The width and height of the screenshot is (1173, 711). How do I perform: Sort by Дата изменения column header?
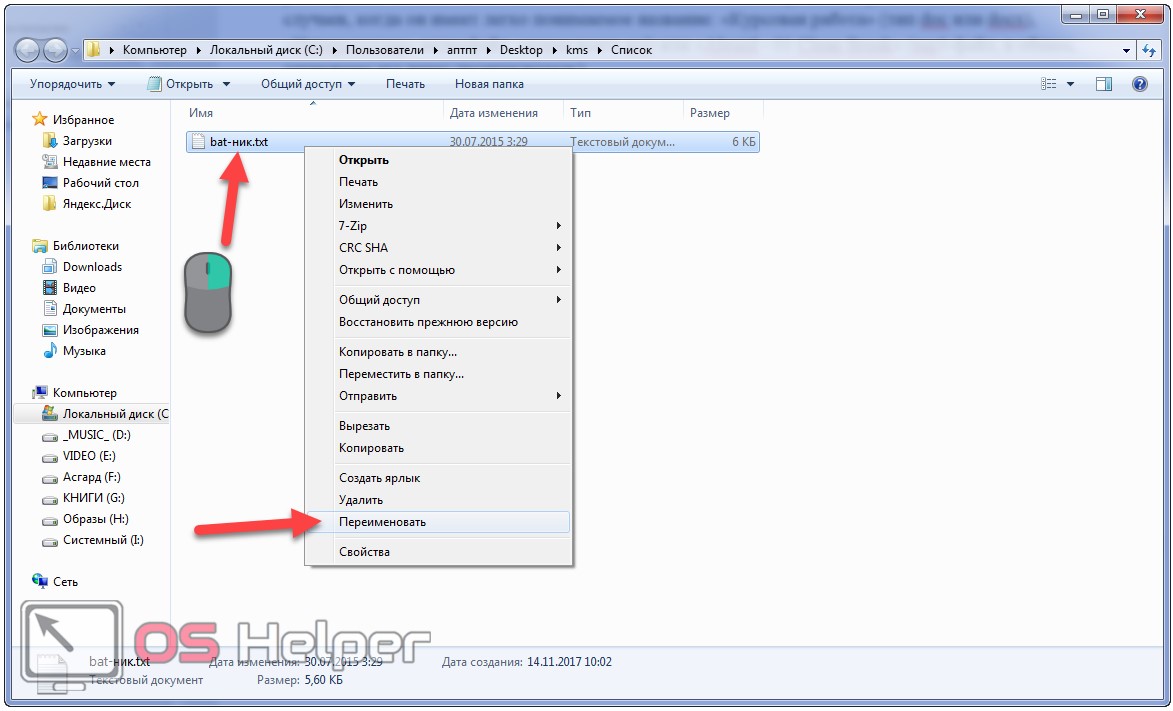pyautogui.click(x=494, y=113)
